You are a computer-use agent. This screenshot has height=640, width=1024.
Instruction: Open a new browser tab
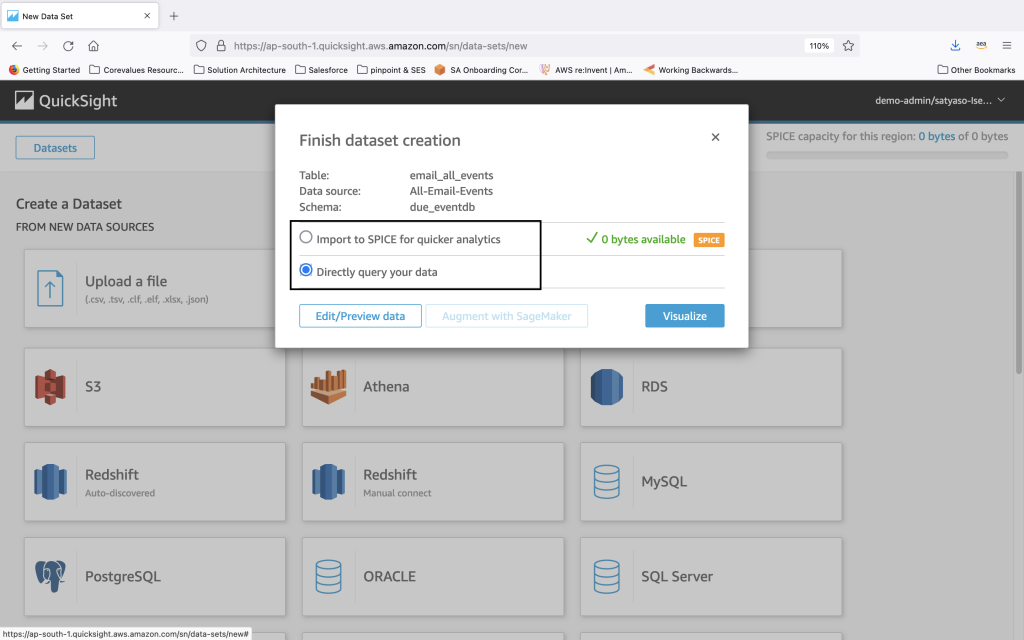[174, 16]
